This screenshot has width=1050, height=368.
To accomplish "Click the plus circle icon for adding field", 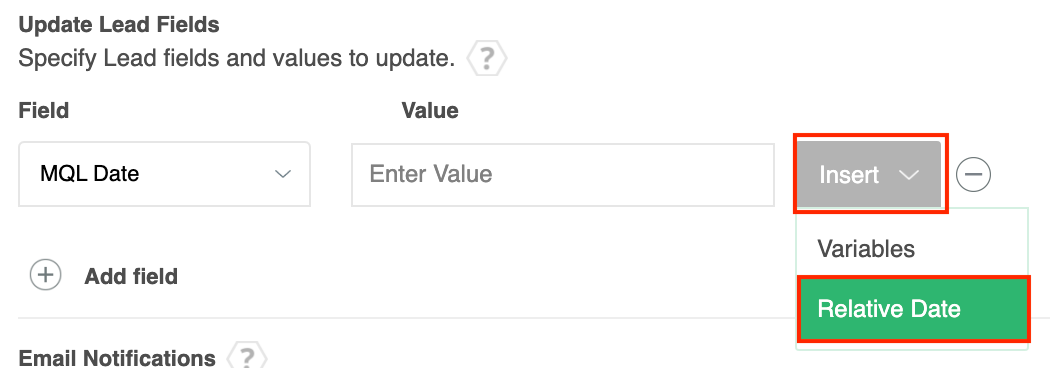I will [x=46, y=276].
